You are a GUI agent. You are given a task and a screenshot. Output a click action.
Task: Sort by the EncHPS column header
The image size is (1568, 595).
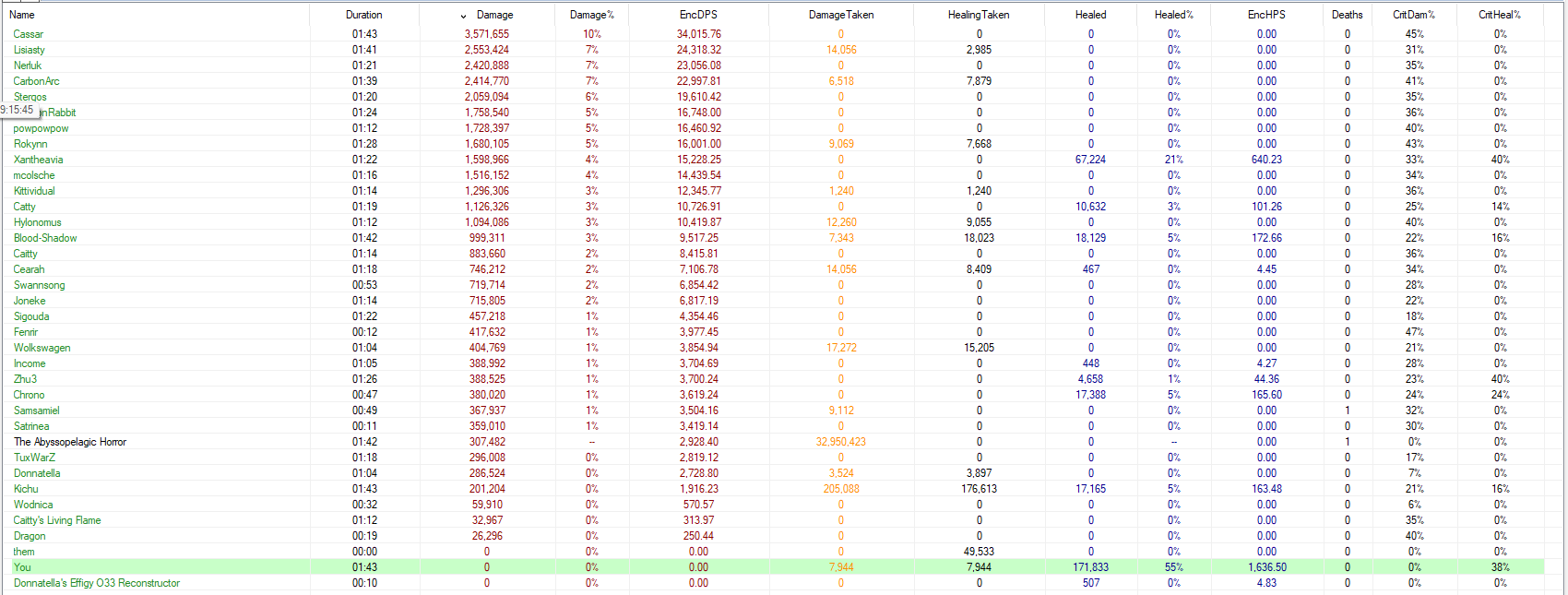[x=1266, y=15]
